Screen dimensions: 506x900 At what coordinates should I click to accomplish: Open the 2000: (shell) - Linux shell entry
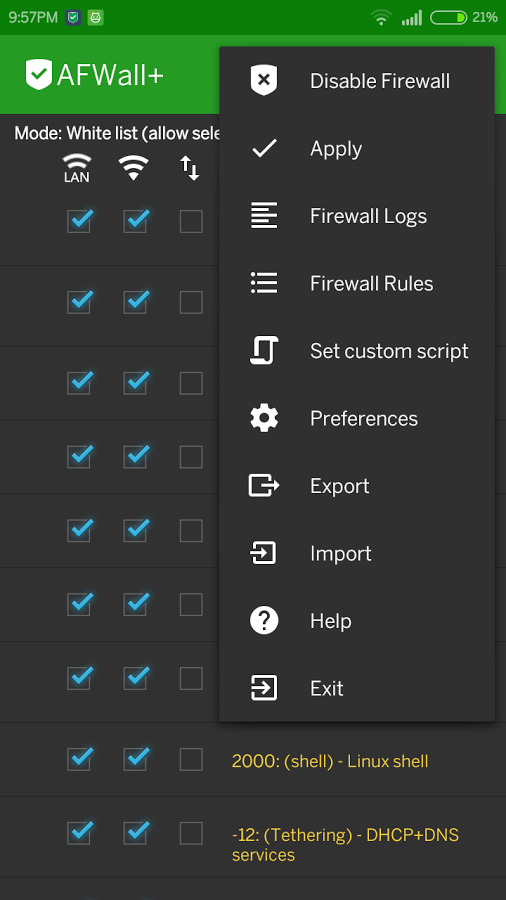tap(330, 761)
